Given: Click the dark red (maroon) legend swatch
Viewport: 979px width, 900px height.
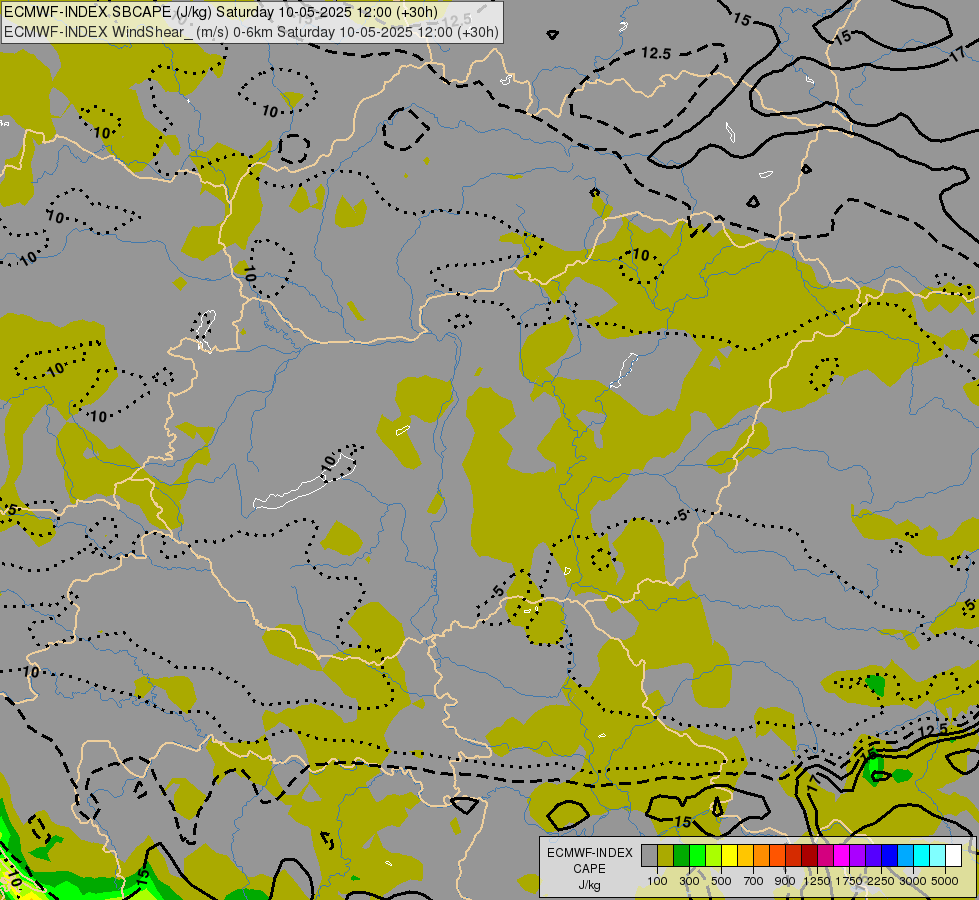Looking at the screenshot, I should 810,855.
